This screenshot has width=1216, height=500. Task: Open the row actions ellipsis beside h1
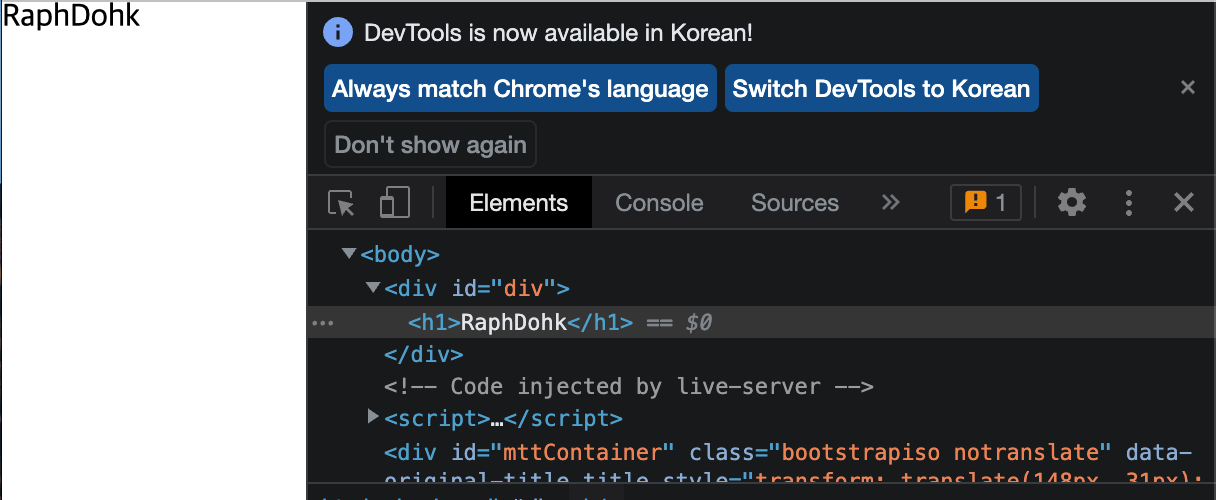pos(322,323)
